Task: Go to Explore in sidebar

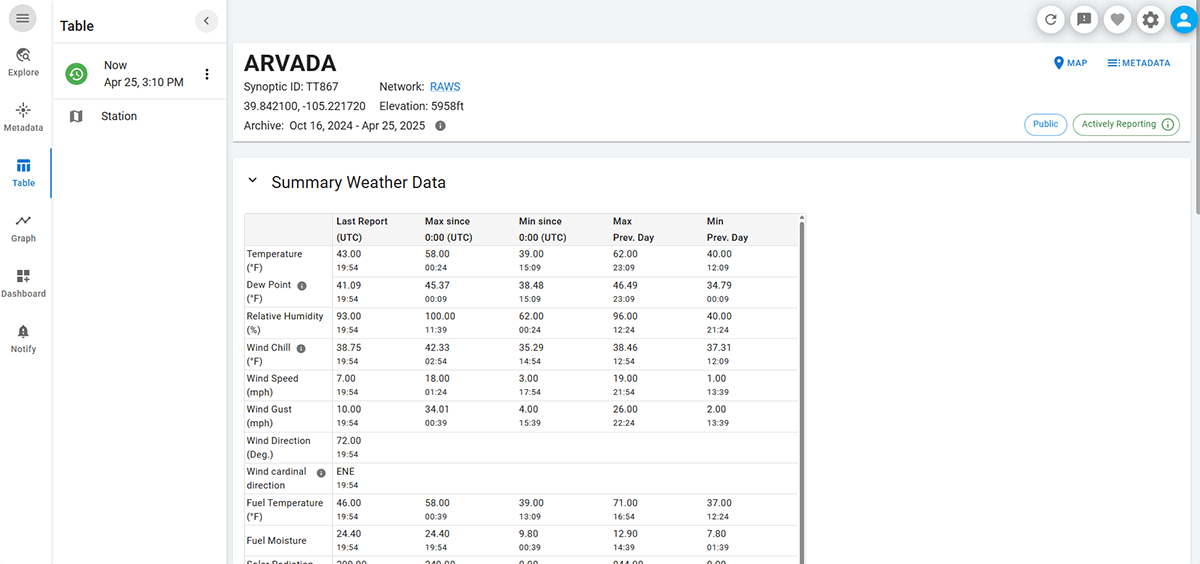Action: (23, 61)
